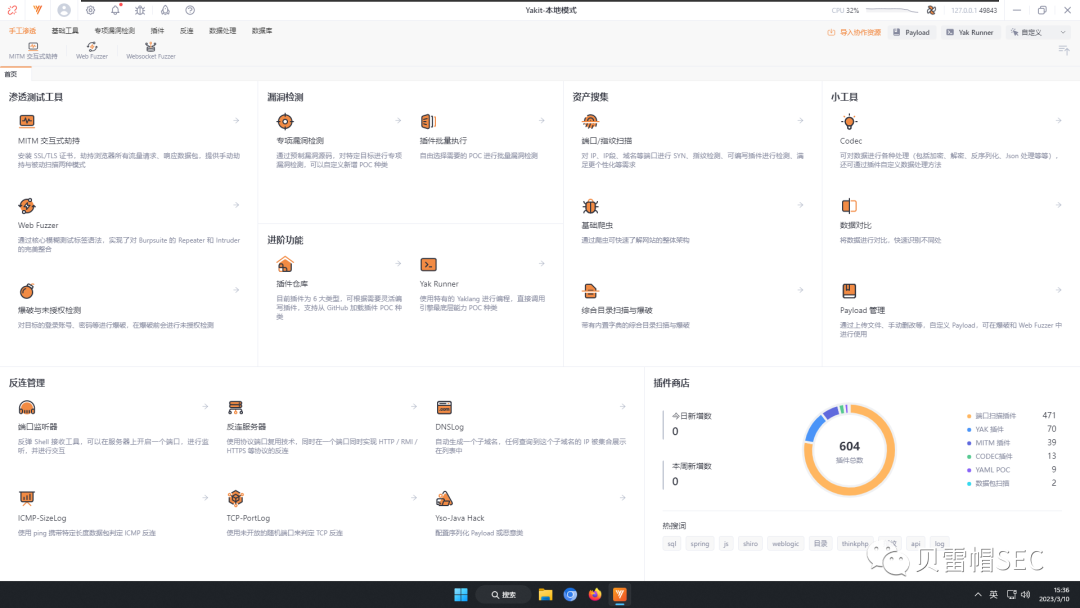The image size is (1080, 608).
Task: Click the Payload button in the top right
Action: (911, 32)
